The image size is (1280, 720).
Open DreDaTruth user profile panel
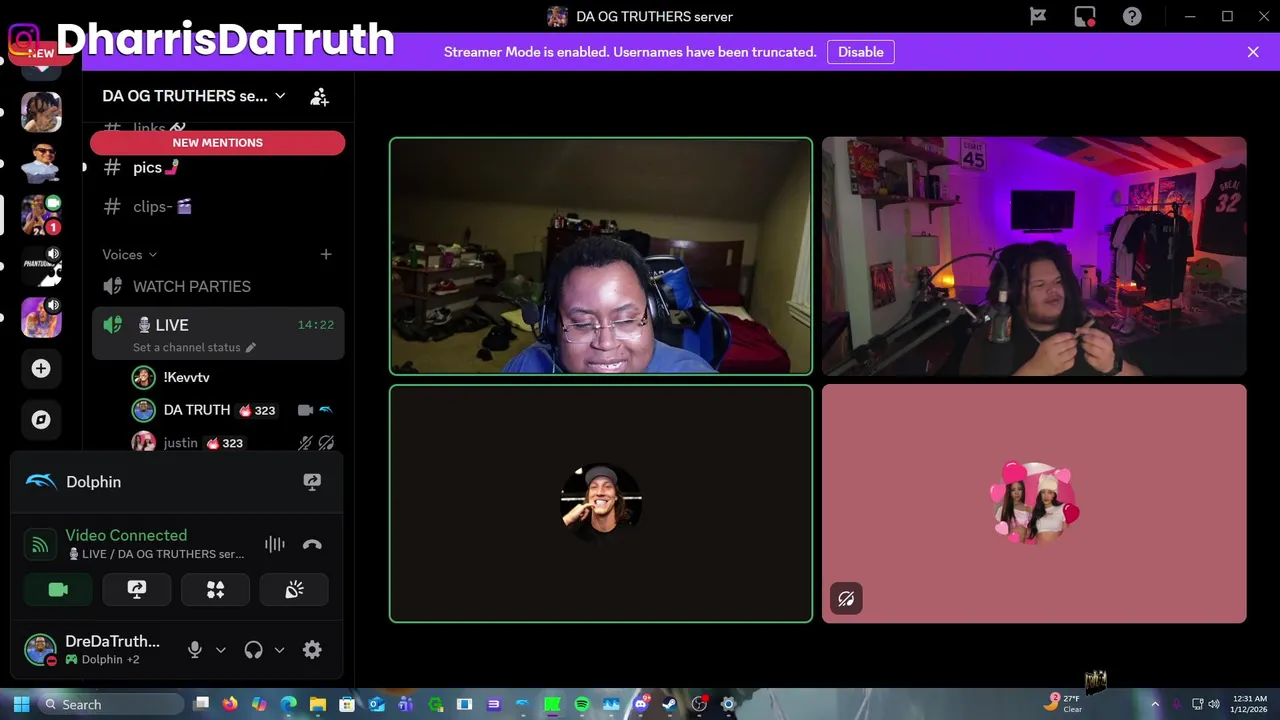coord(97,650)
